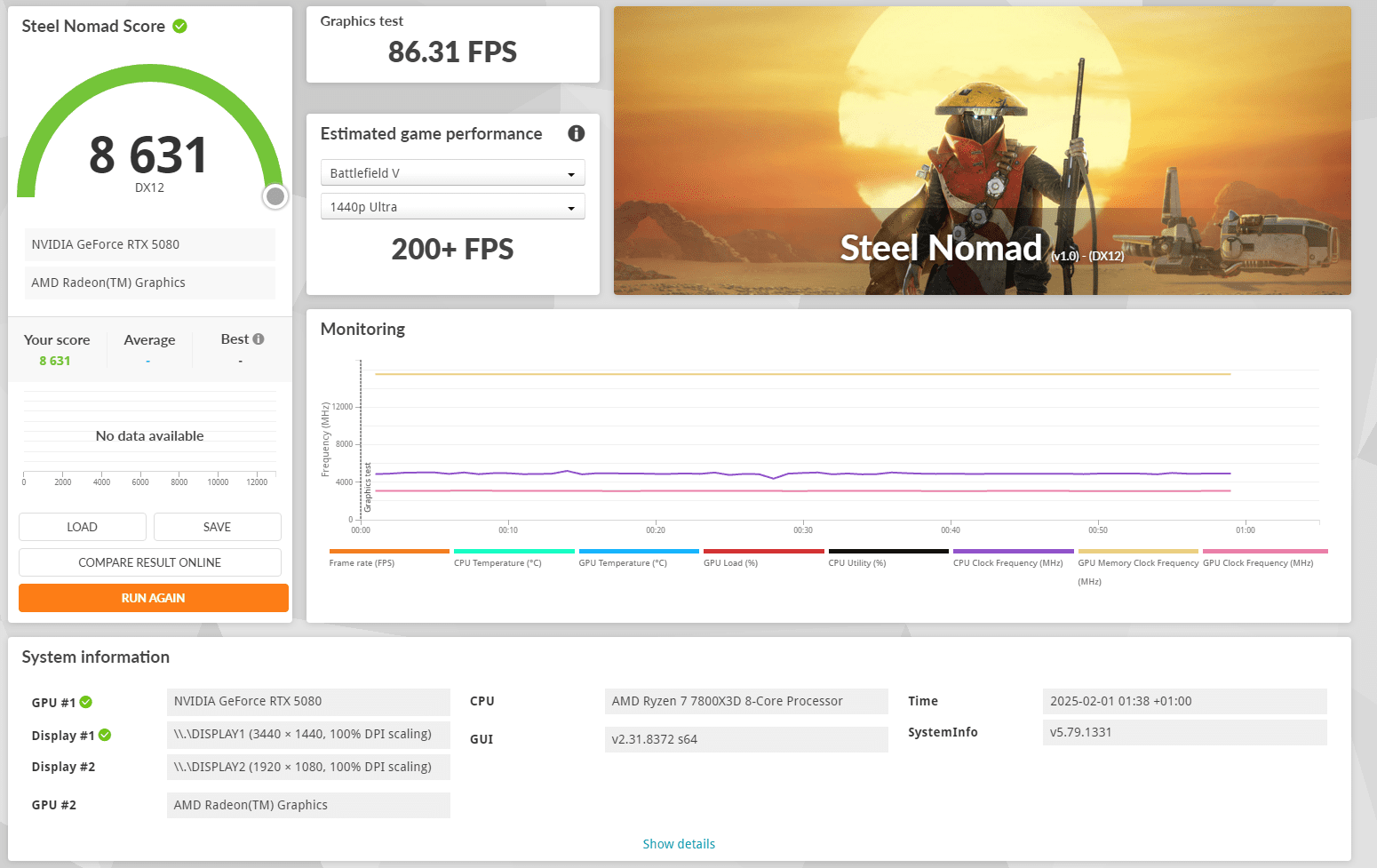Click the purple CPU clock frequency line
This screenshot has width=1377, height=868.
click(x=803, y=474)
